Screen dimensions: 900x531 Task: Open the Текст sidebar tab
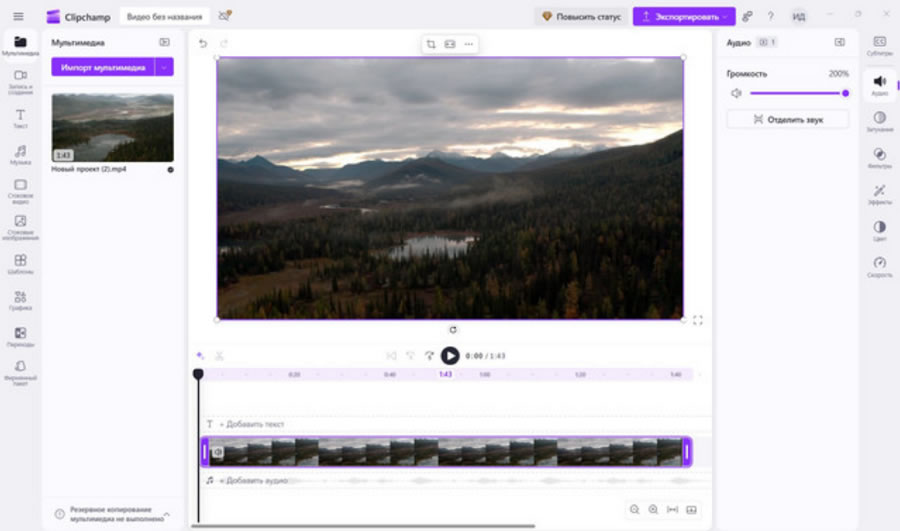[20, 119]
